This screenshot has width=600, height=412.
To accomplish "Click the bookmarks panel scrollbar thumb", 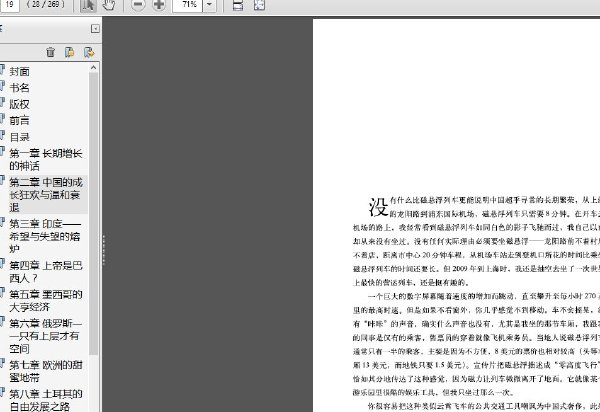I will 93,213.
